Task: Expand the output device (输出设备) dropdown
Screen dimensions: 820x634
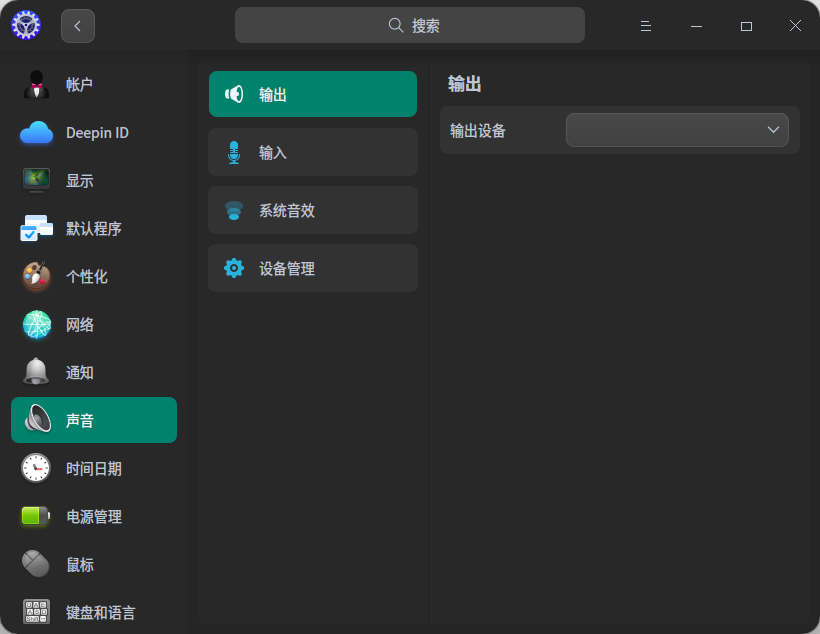Action: tap(677, 130)
